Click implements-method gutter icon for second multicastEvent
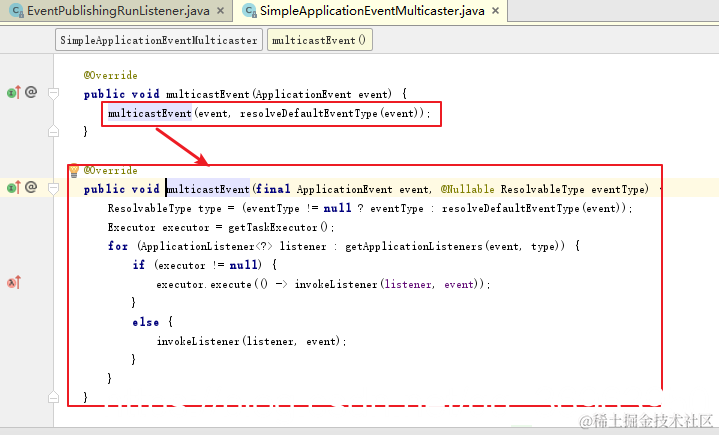Screen dimensions: 719x435 (x=14, y=187)
